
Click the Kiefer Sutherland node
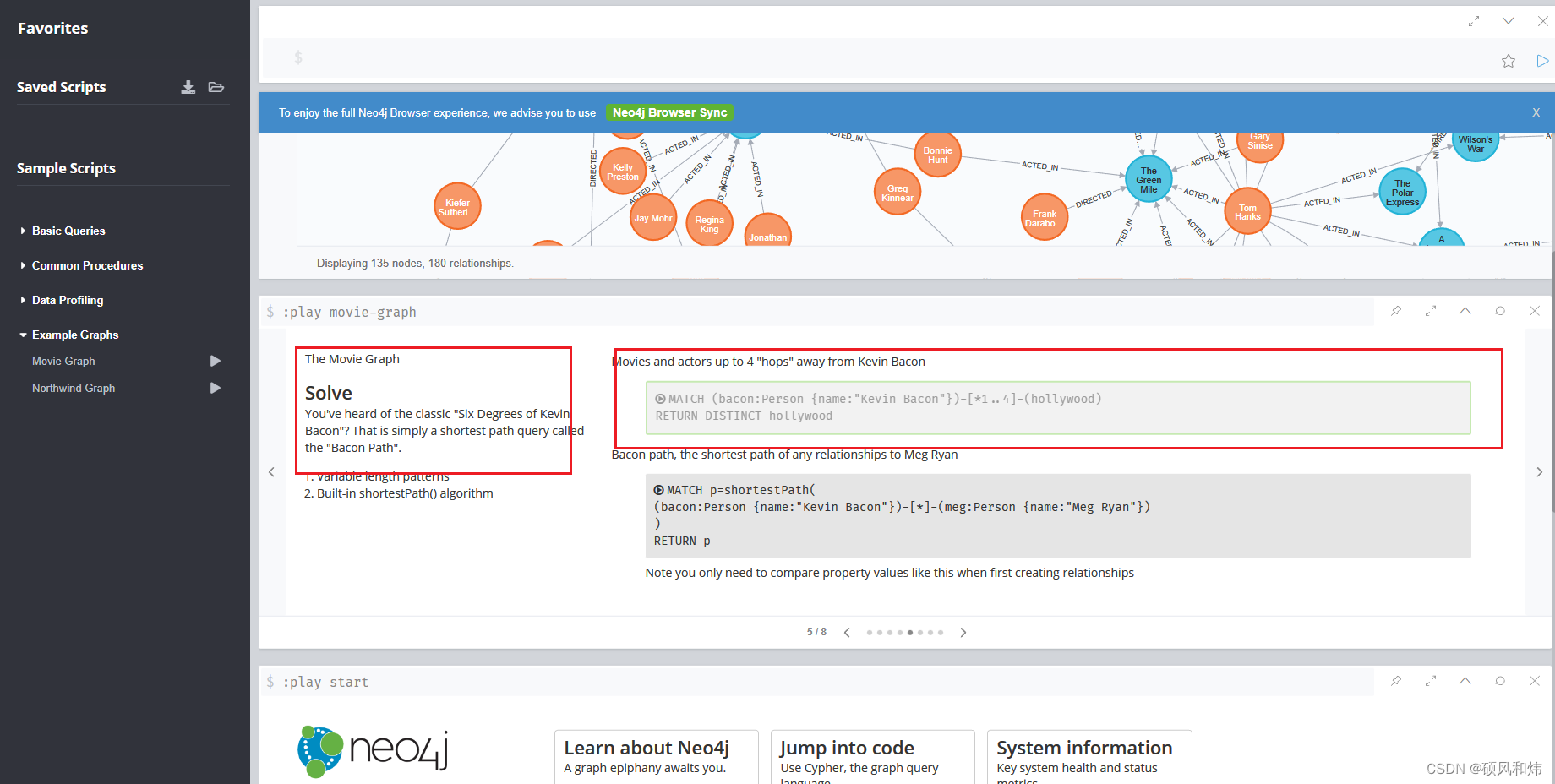457,207
